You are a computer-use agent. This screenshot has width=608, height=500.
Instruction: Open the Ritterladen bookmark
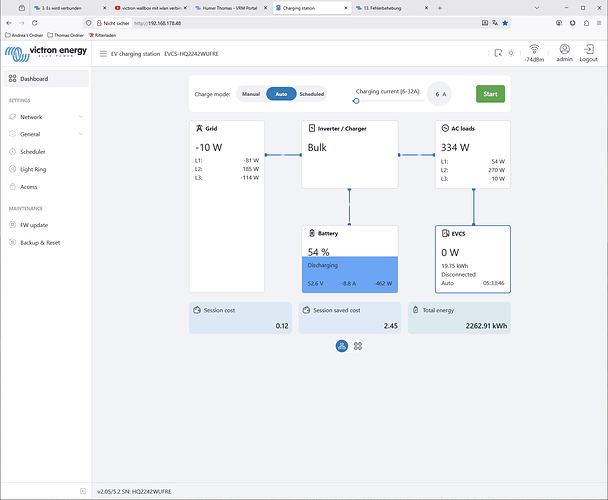pyautogui.click(x=102, y=35)
